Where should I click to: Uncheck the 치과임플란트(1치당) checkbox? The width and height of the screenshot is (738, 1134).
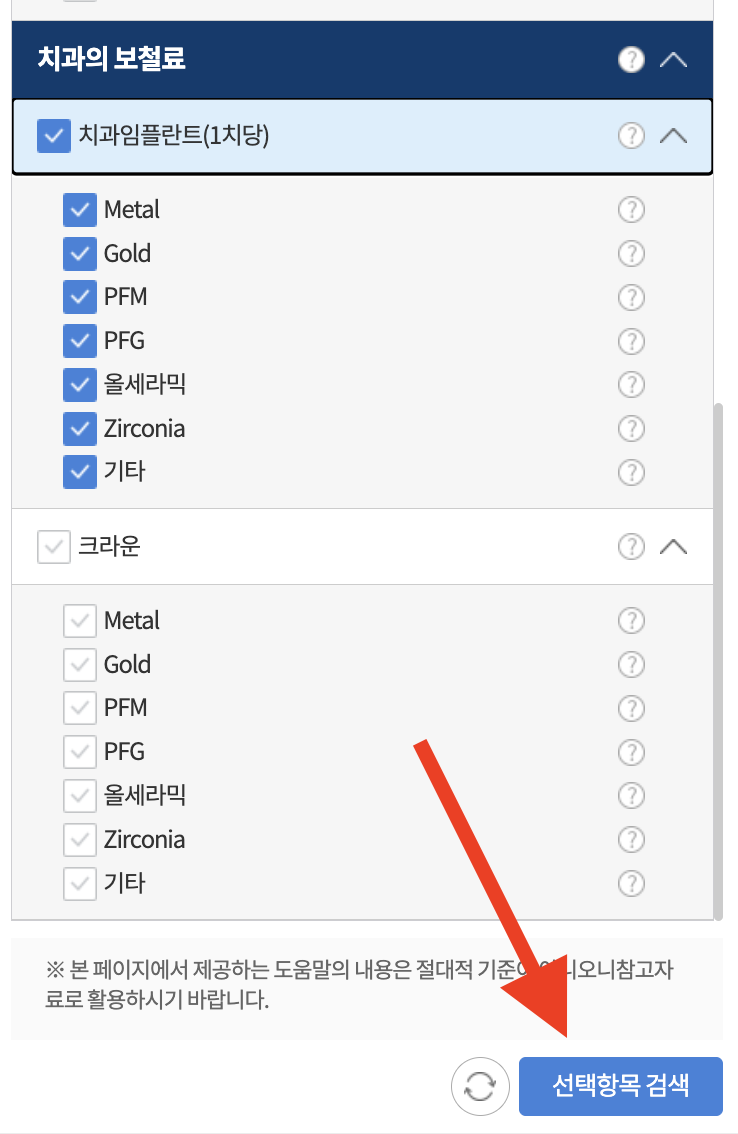[54, 136]
